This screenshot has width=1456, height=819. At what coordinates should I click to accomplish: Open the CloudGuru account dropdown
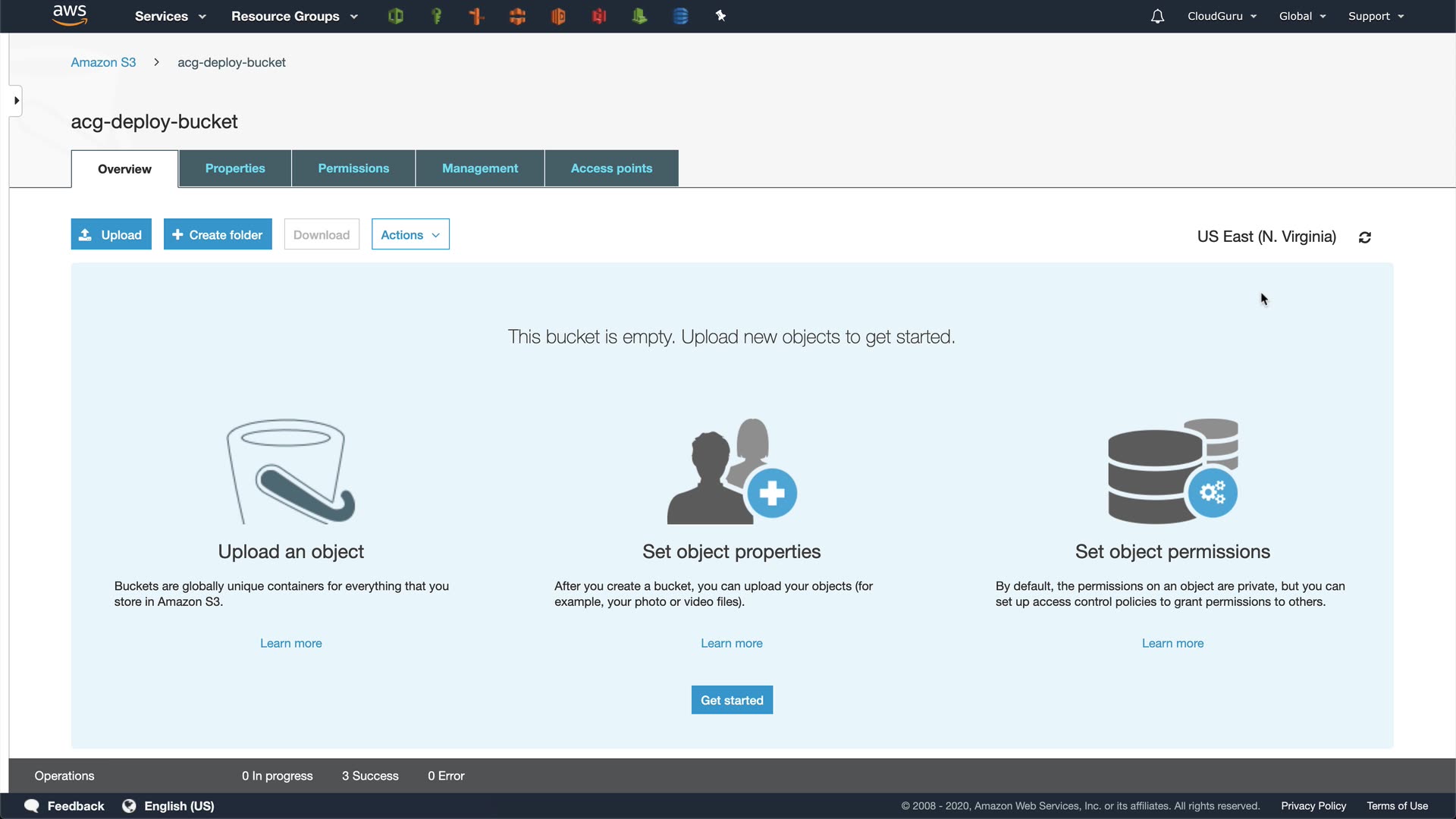tap(1222, 16)
